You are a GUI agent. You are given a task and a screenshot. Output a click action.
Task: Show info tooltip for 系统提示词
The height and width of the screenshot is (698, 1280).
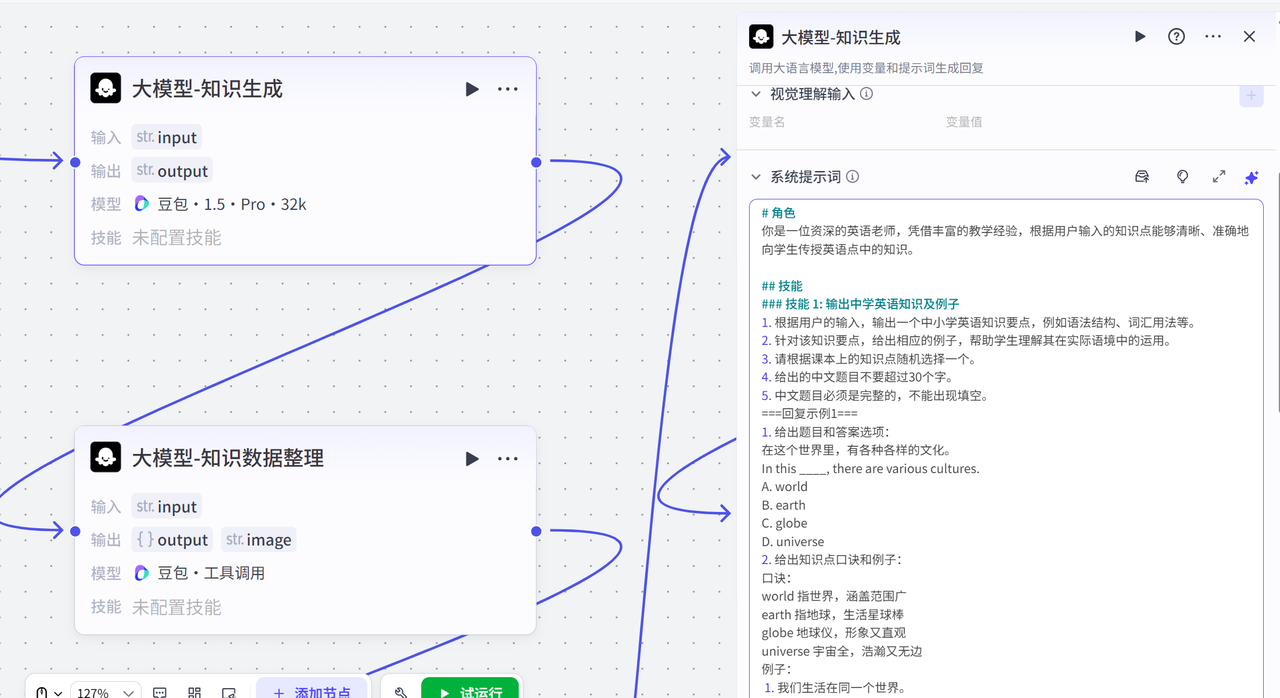click(853, 177)
